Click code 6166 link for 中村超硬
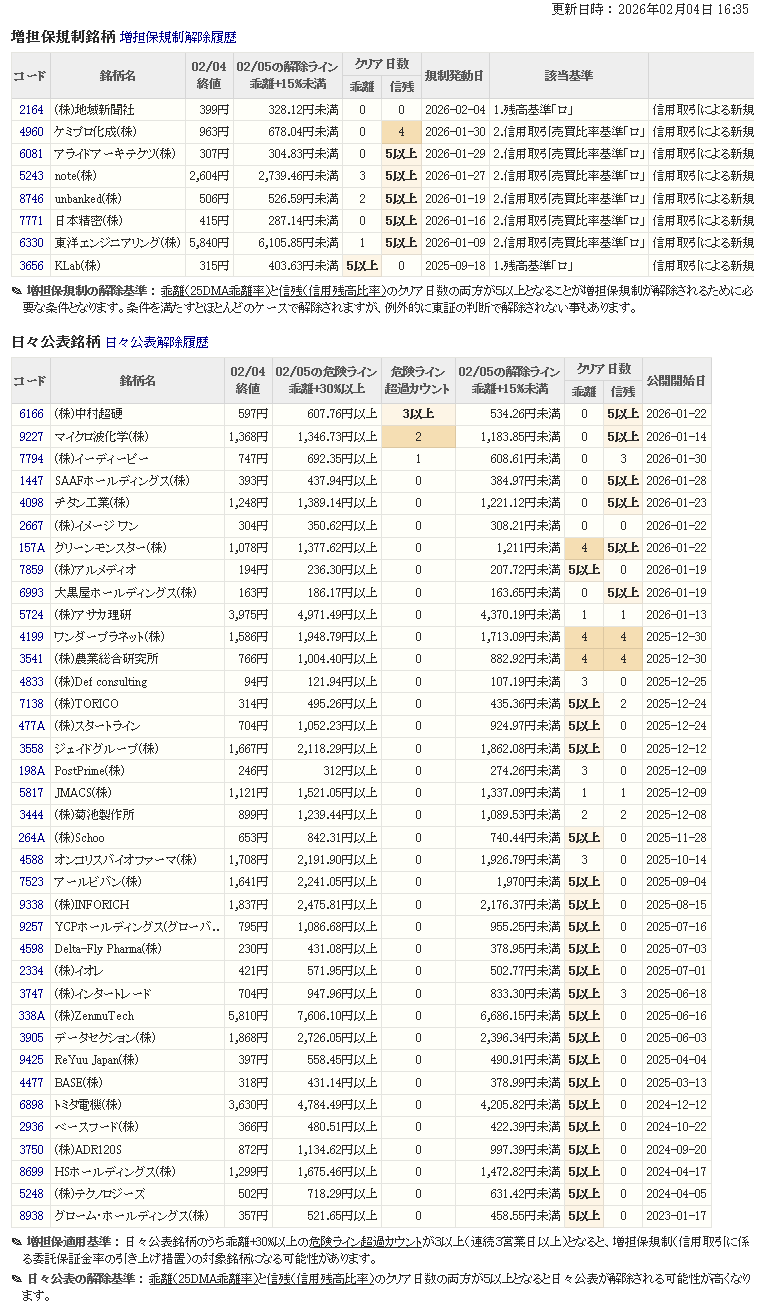761x1310 pixels. pyautogui.click(x=31, y=414)
